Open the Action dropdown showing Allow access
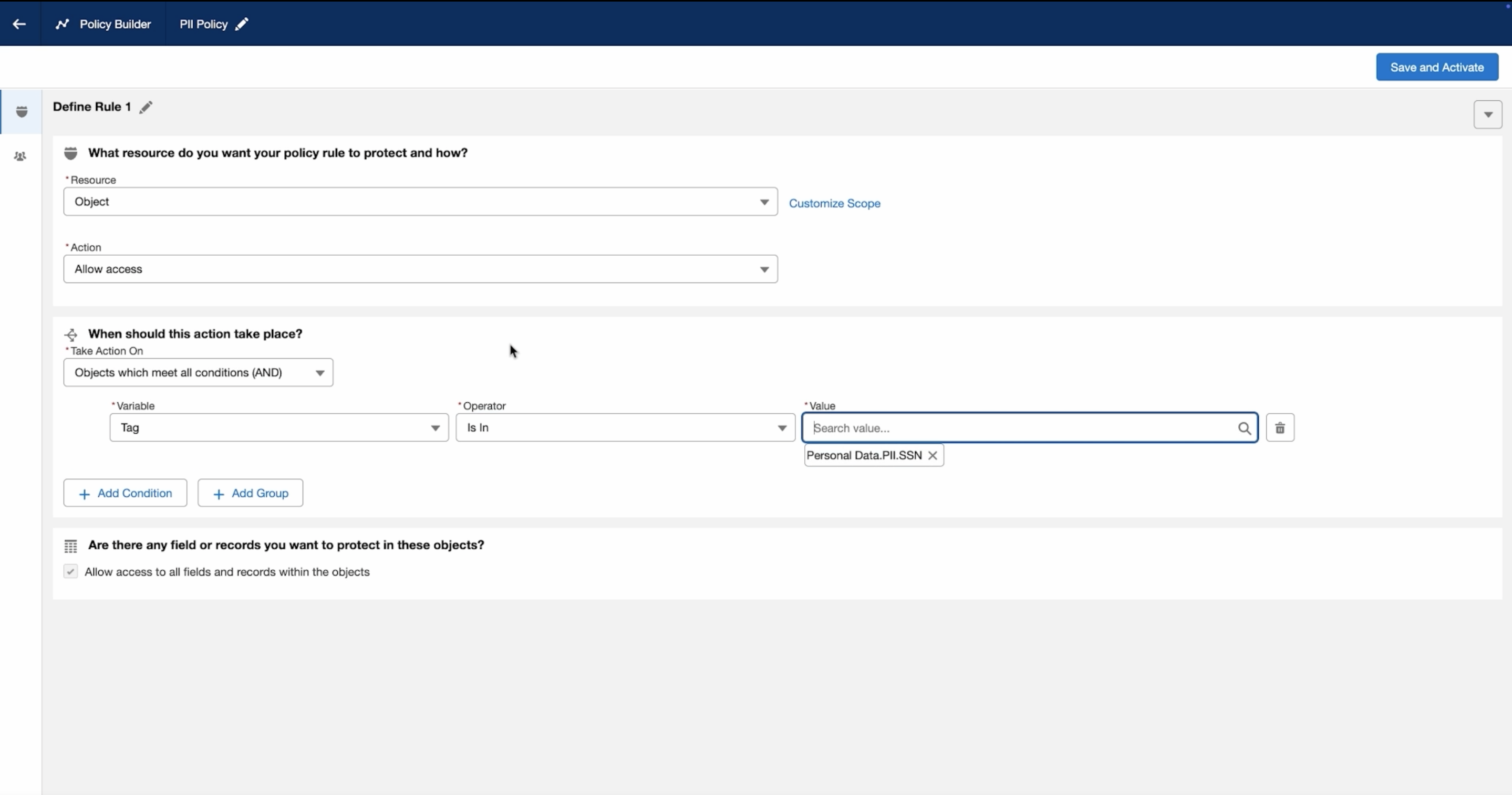Image resolution: width=1512 pixels, height=795 pixels. point(420,269)
